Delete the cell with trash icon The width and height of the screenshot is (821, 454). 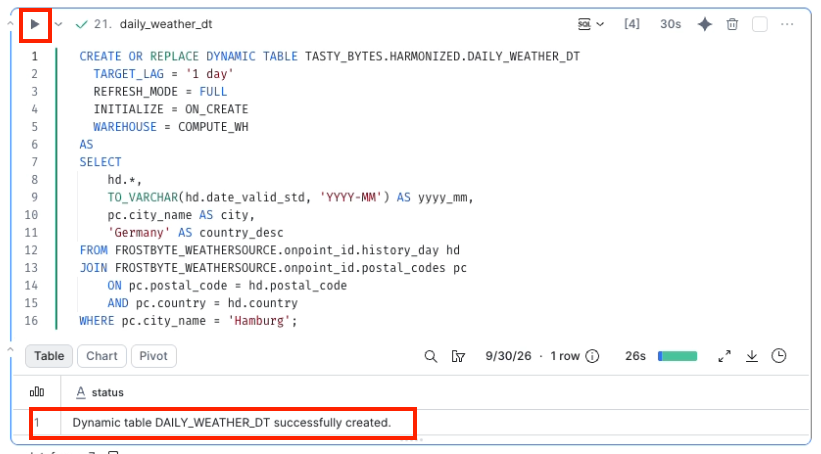pyautogui.click(x=733, y=24)
